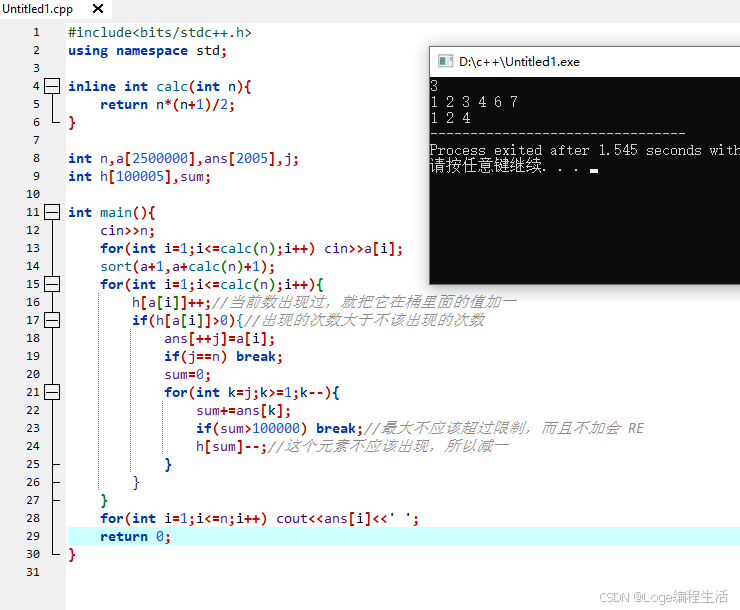Image resolution: width=740 pixels, height=610 pixels.
Task: Close the Untitled1.cpp tab
Action: 98,8
